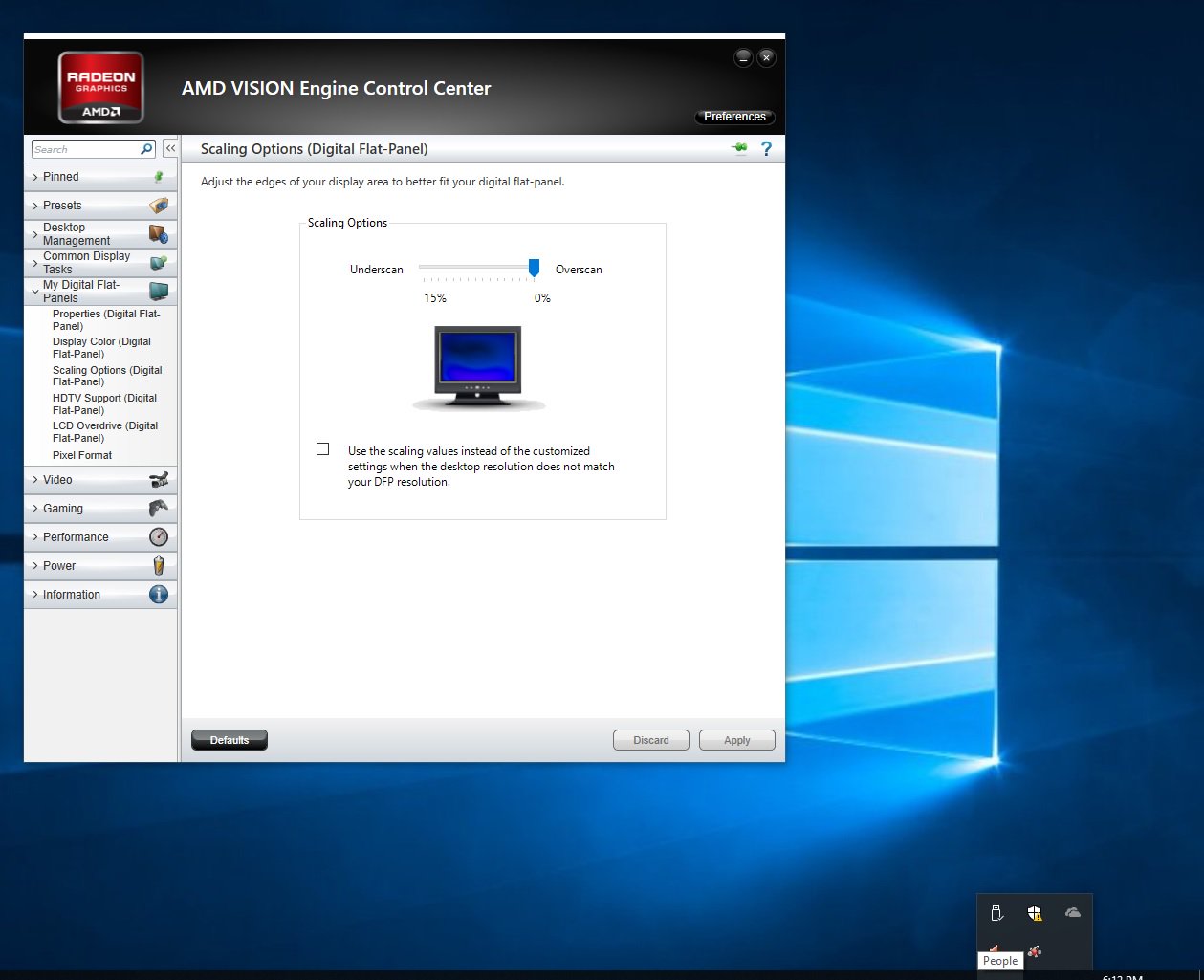Click the Information icon in sidebar
This screenshot has height=980, width=1204.
tap(159, 595)
